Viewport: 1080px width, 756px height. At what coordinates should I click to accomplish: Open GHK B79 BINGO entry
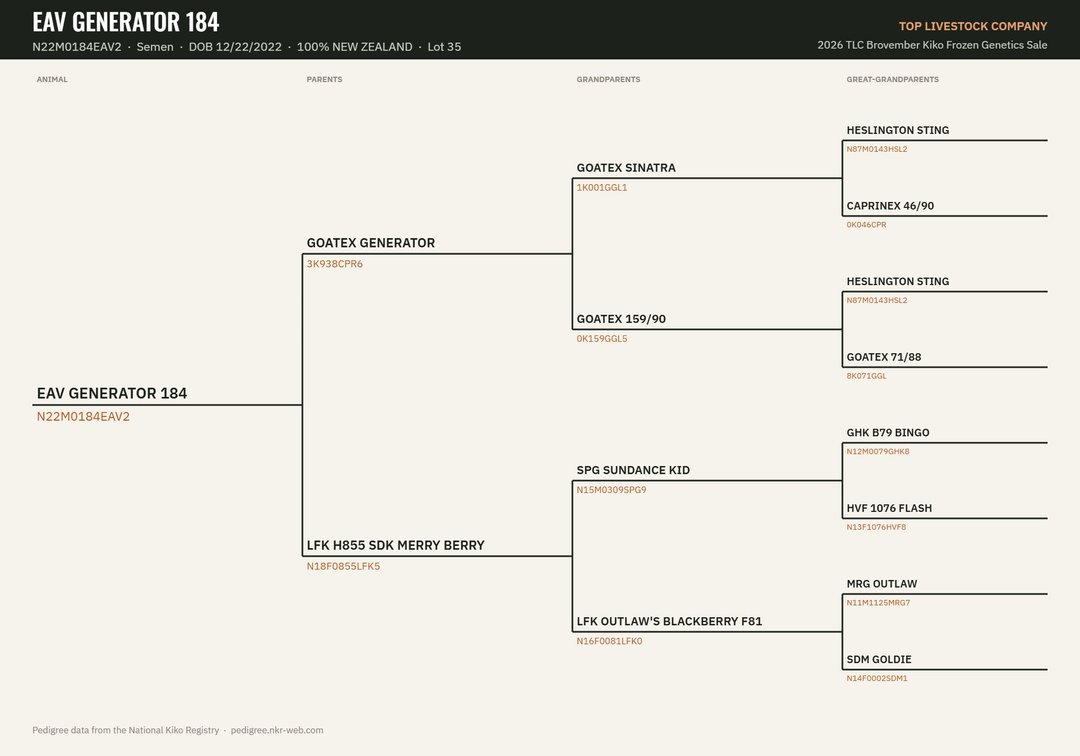tap(888, 432)
